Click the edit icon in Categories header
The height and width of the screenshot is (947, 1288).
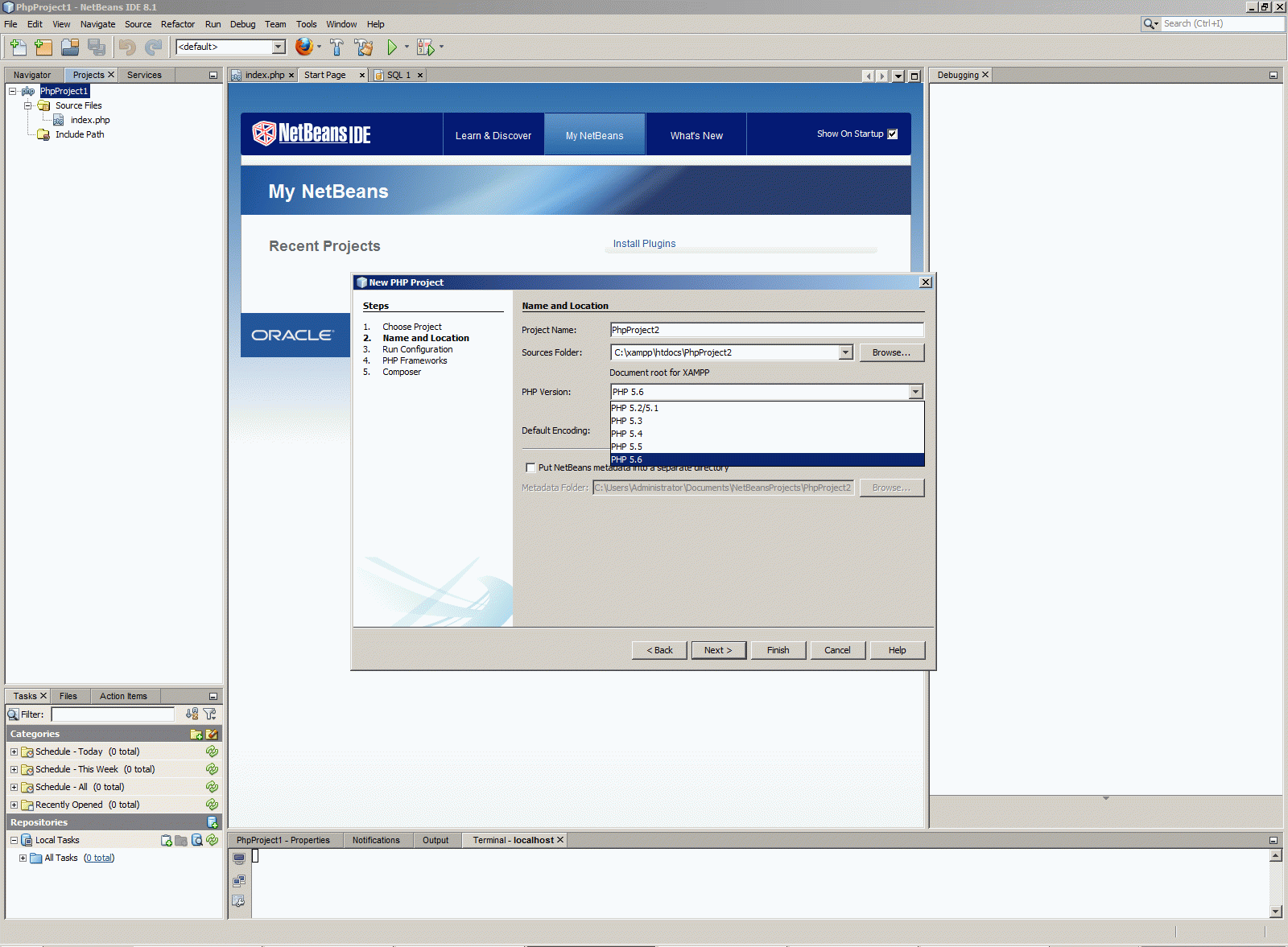[x=212, y=734]
